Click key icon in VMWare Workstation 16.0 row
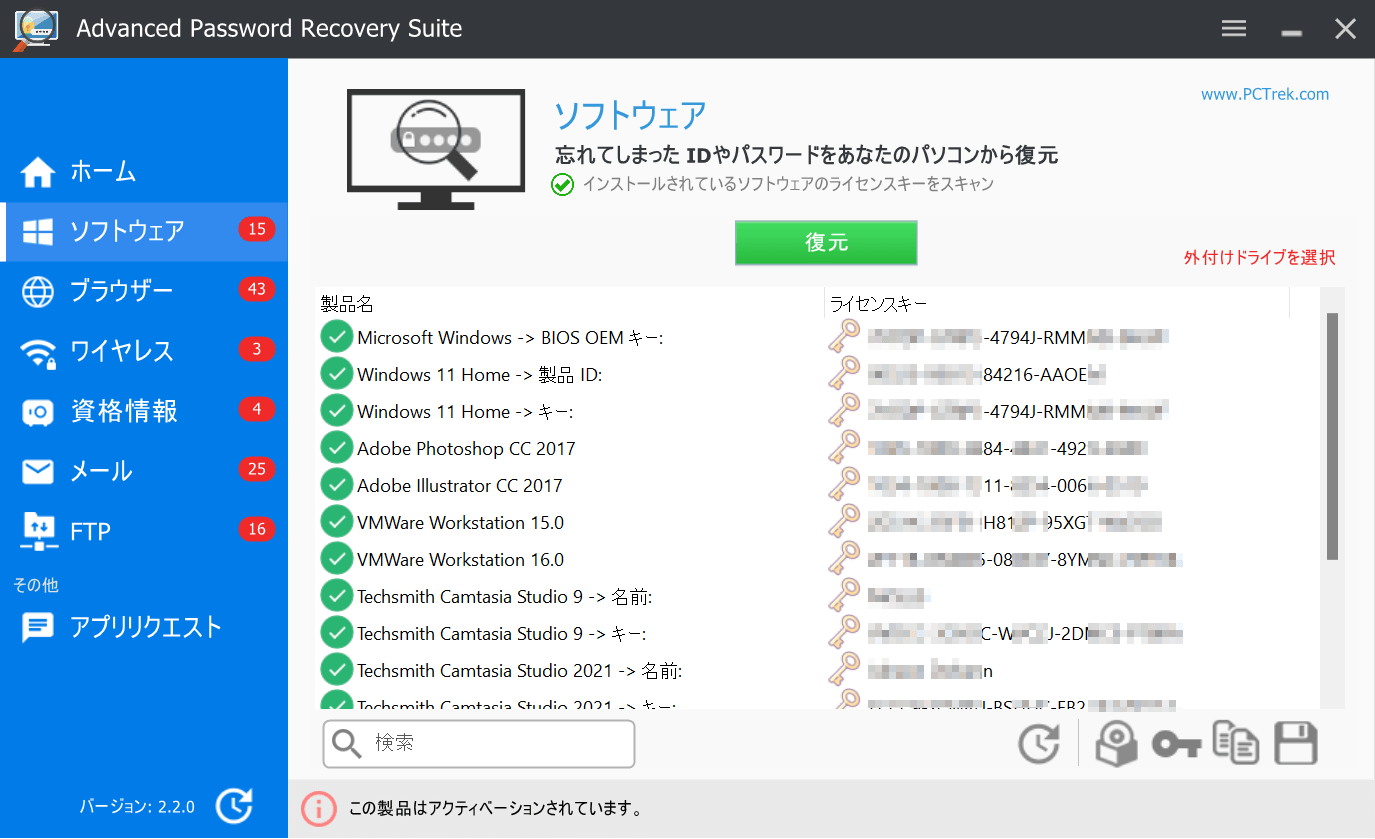The height and width of the screenshot is (839, 1375). (x=844, y=558)
